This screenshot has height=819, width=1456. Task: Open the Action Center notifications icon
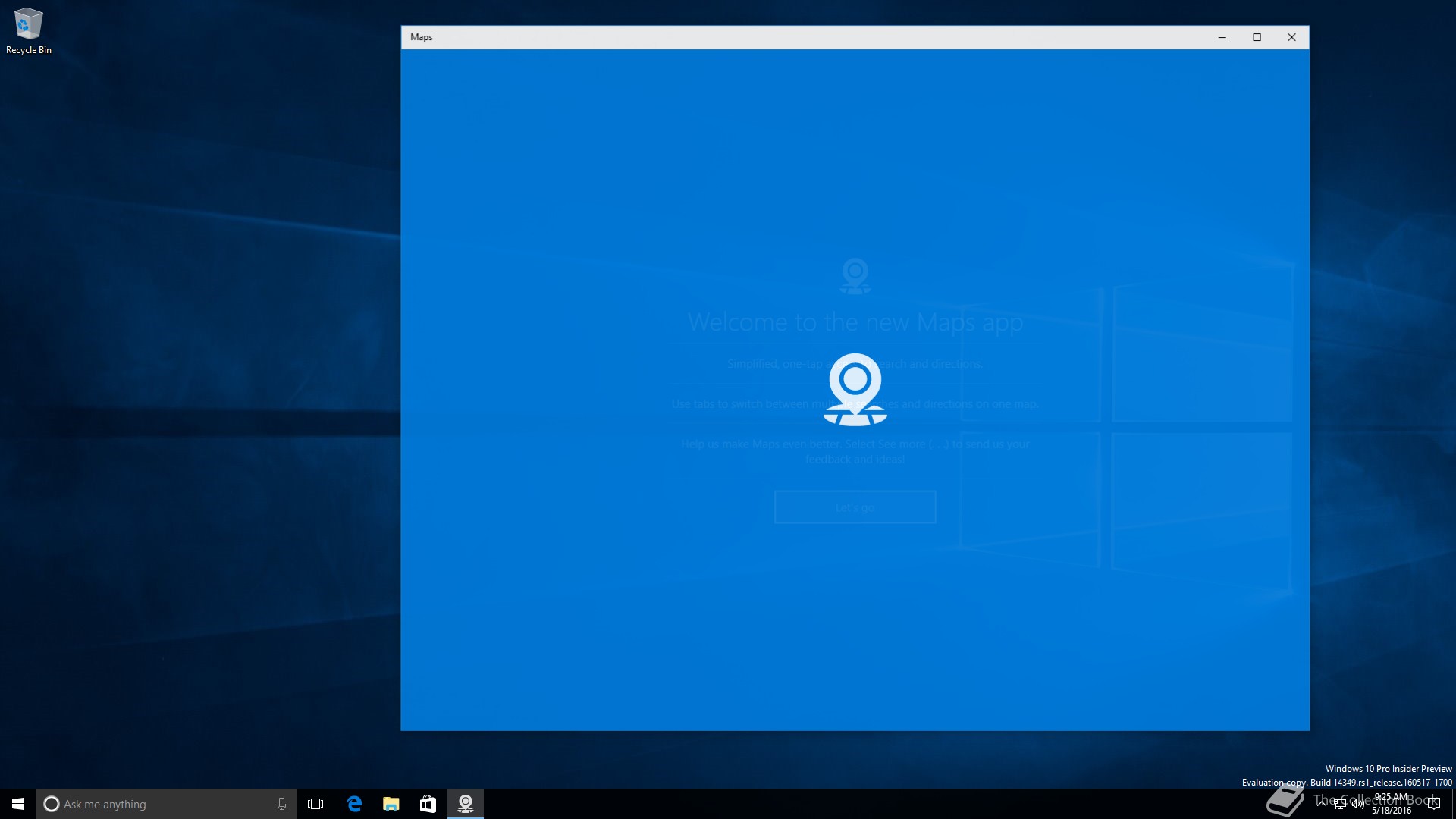coord(1433,804)
